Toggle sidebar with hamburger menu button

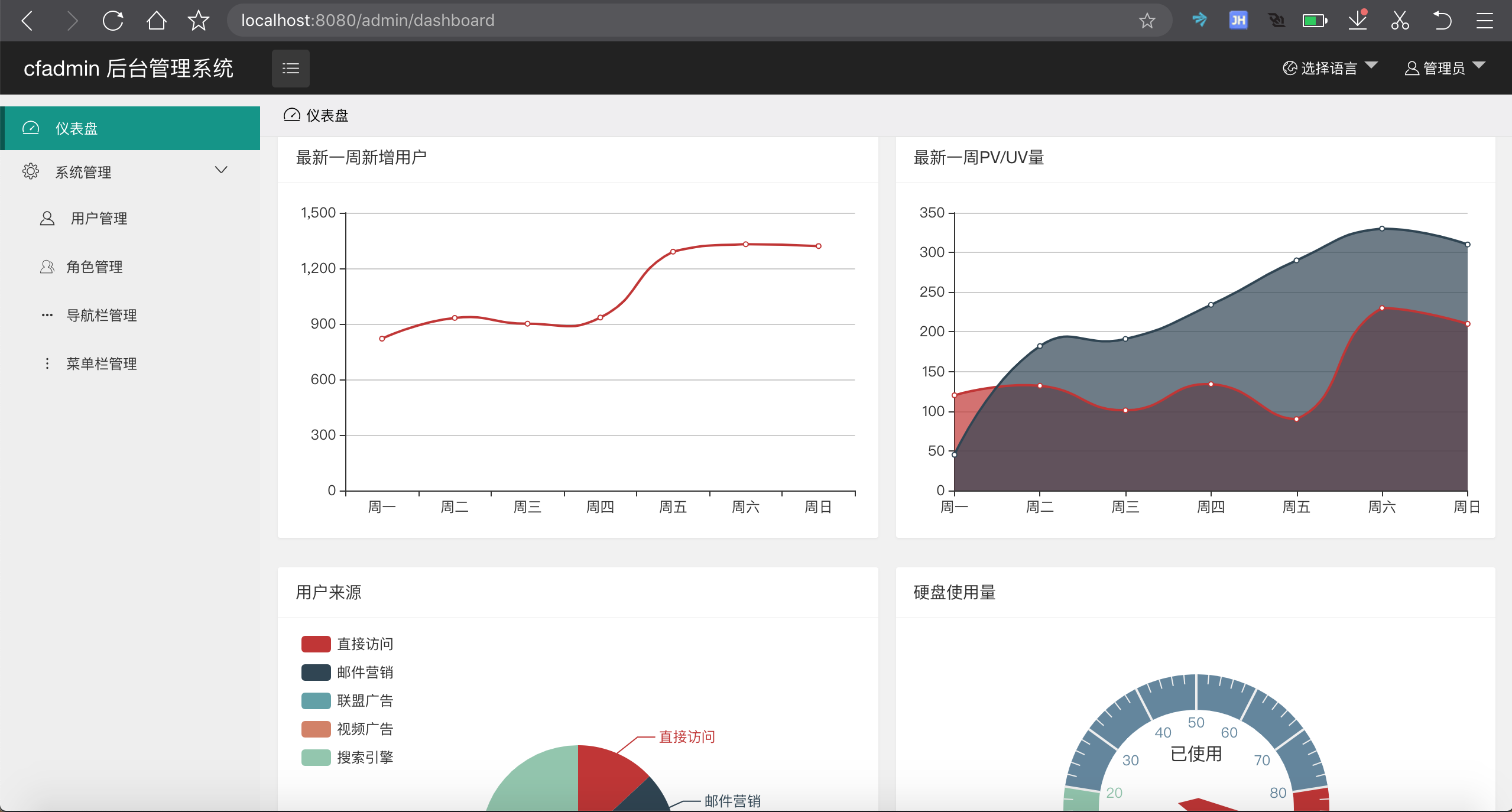pos(290,69)
